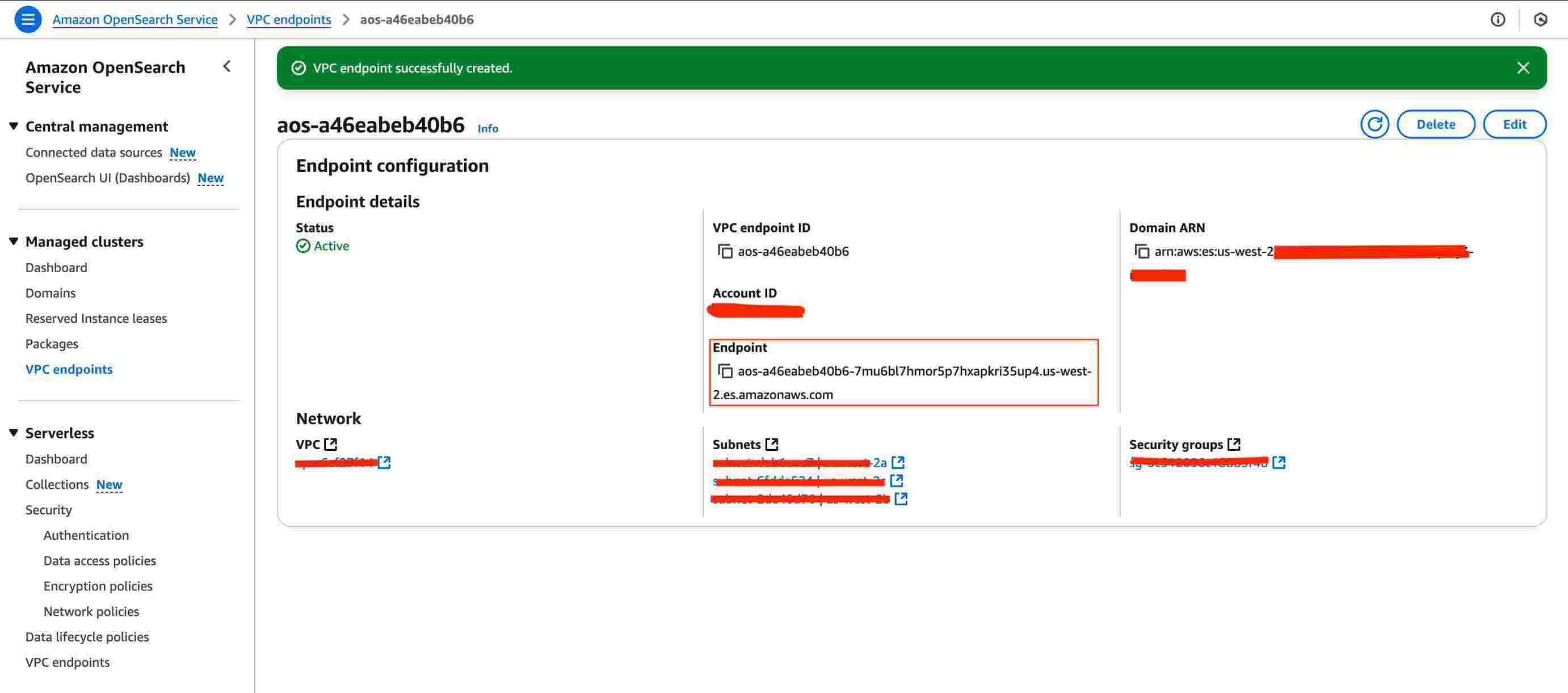
Task: Go to Amazon OpenSearch Service breadcrumb
Action: (x=134, y=19)
